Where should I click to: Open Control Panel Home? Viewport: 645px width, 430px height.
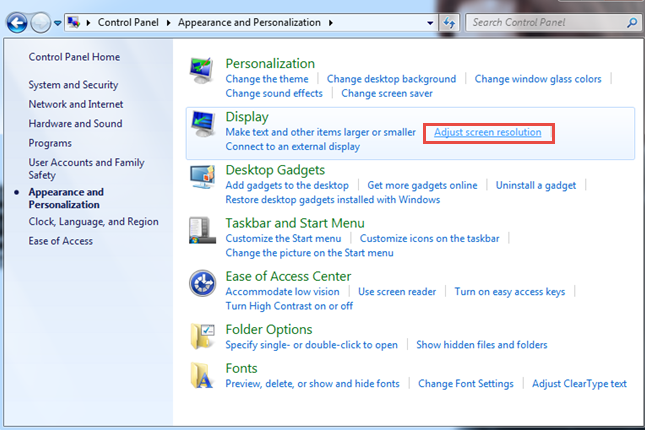tap(74, 57)
